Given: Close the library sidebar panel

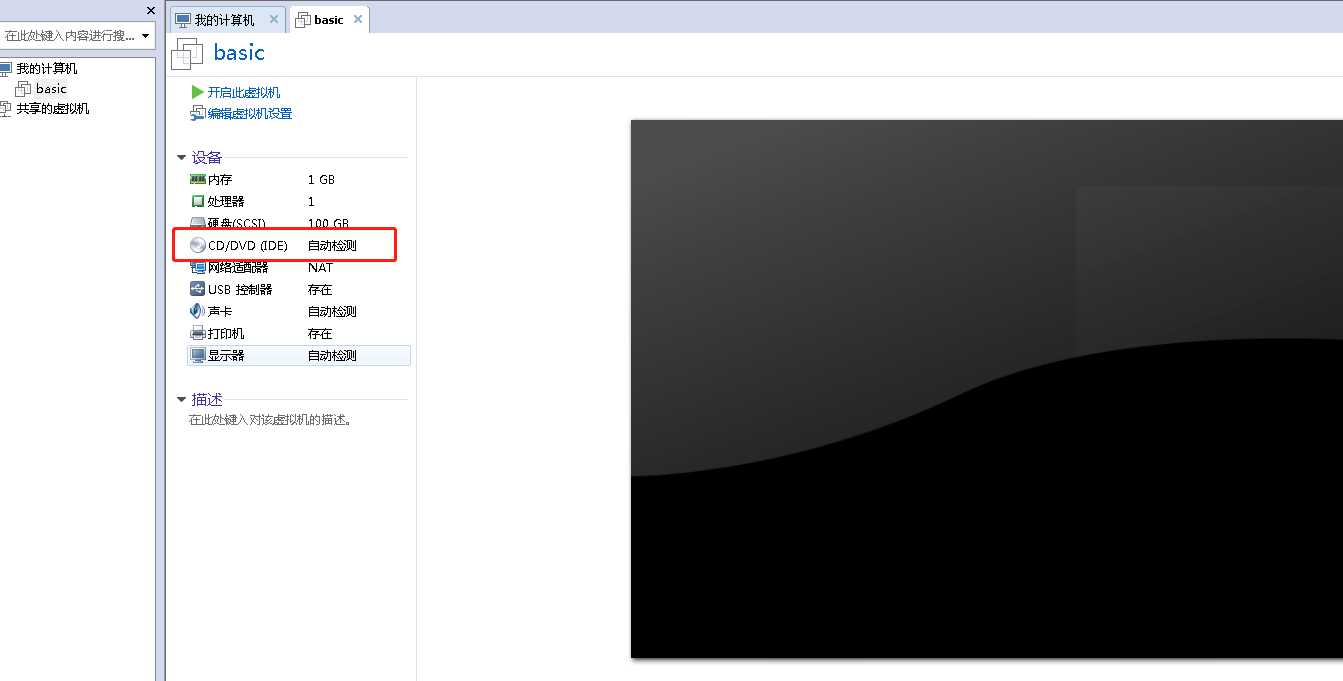Looking at the screenshot, I should [x=151, y=11].
